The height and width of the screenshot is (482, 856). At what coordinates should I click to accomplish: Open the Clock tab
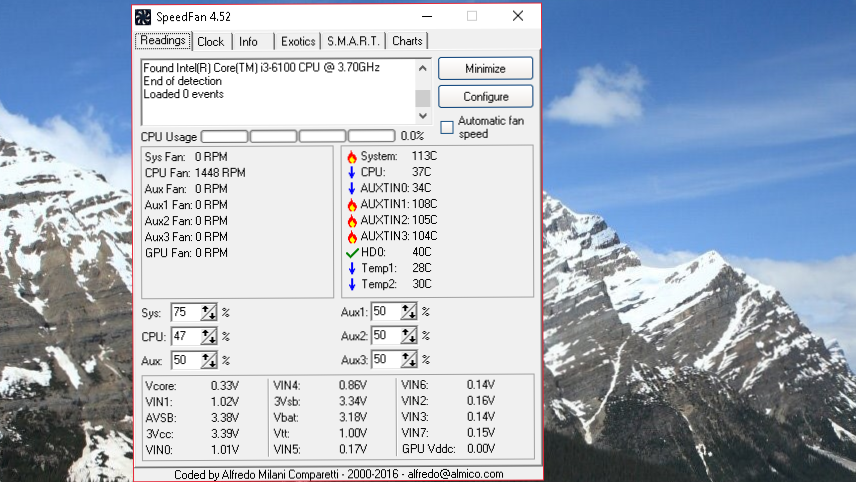pyautogui.click(x=211, y=41)
